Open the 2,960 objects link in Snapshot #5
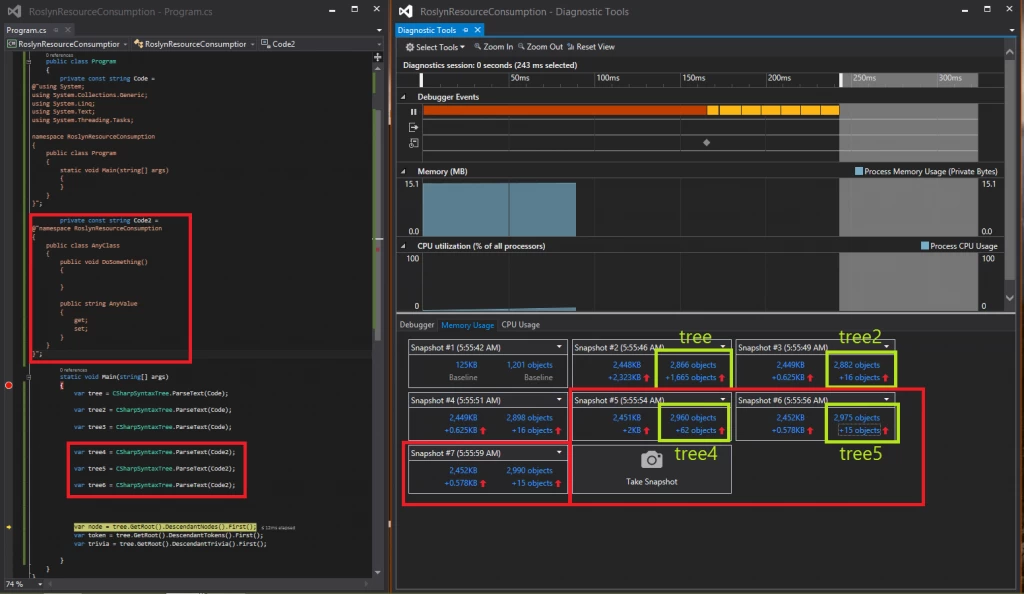This screenshot has height=594, width=1024. pyautogui.click(x=693, y=418)
